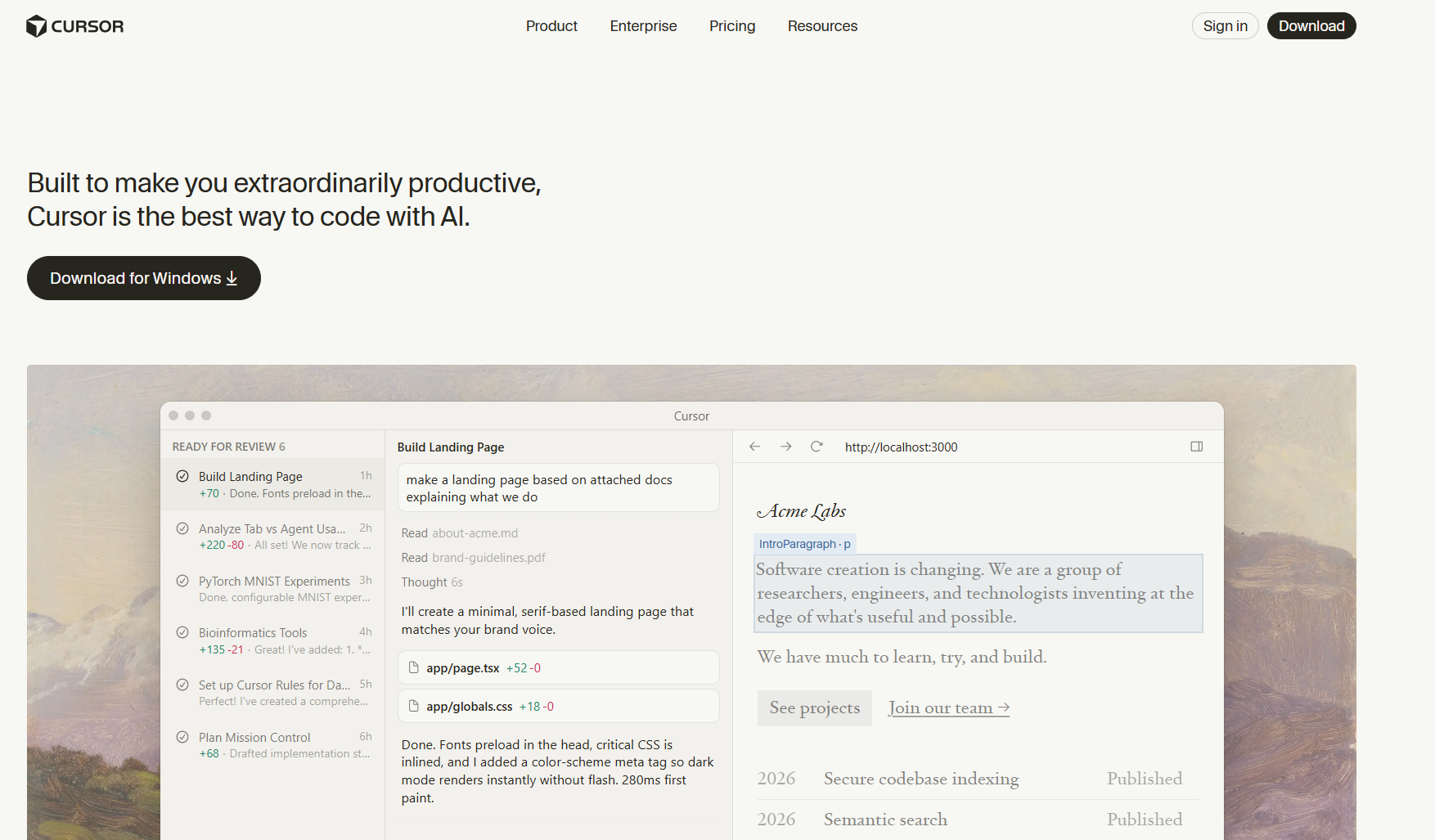The height and width of the screenshot is (840, 1435).
Task: Click the READY FOR REVIEW 6 header
Action: pos(228,447)
